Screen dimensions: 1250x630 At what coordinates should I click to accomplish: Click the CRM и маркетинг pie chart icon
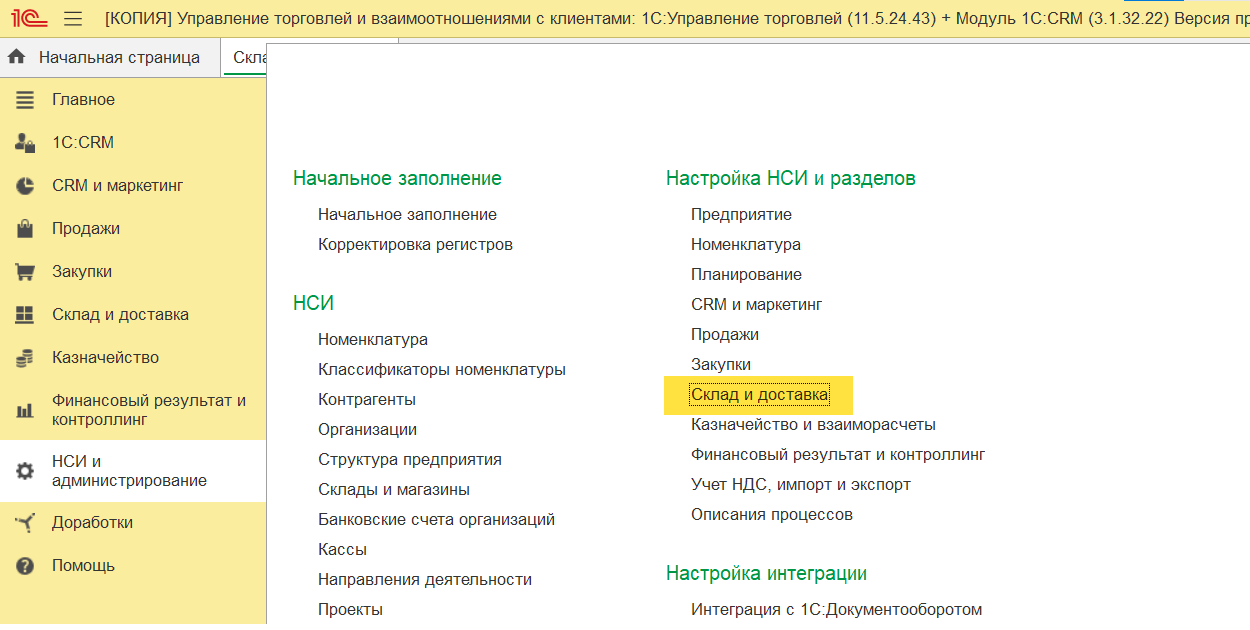(x=25, y=186)
